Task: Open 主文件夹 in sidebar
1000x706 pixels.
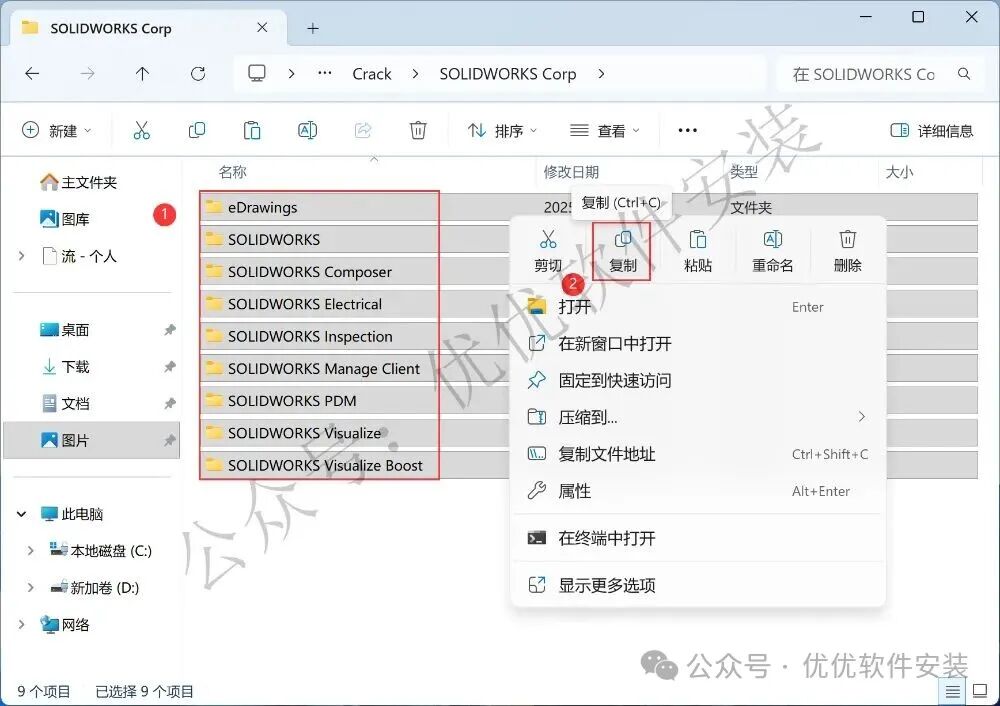Action: 78,182
